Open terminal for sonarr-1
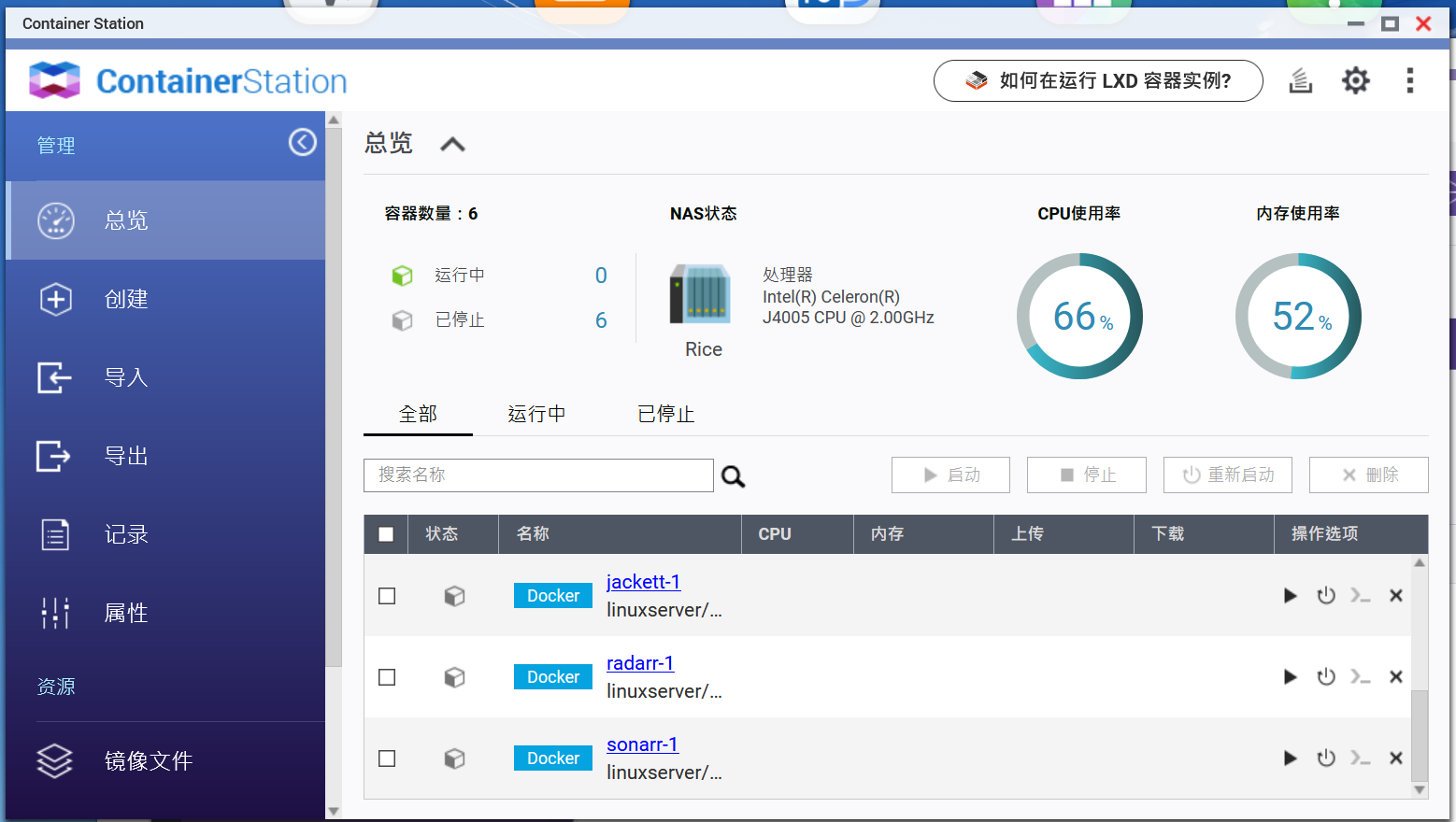Image resolution: width=1456 pixels, height=822 pixels. (x=1361, y=758)
